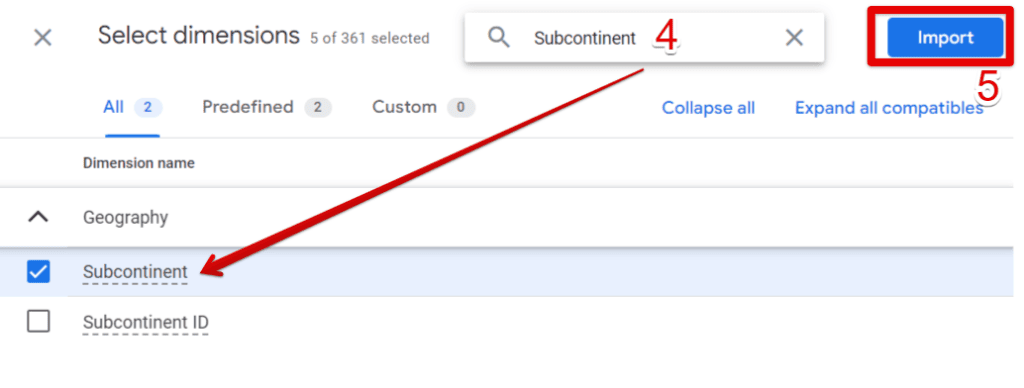Import the selected dimensions
The image size is (1024, 388).
945,38
